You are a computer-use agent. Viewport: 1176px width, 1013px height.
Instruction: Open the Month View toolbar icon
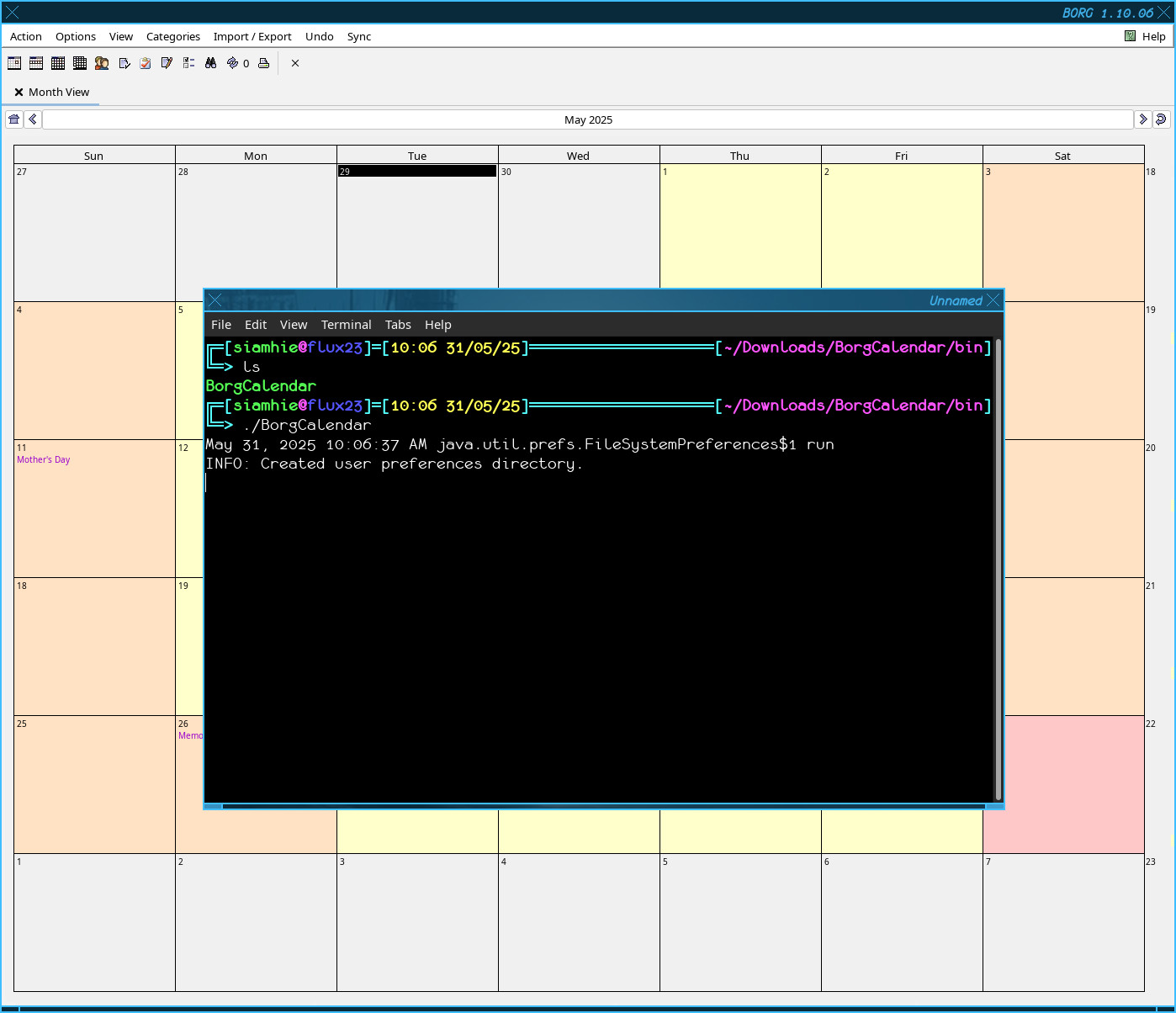(58, 63)
